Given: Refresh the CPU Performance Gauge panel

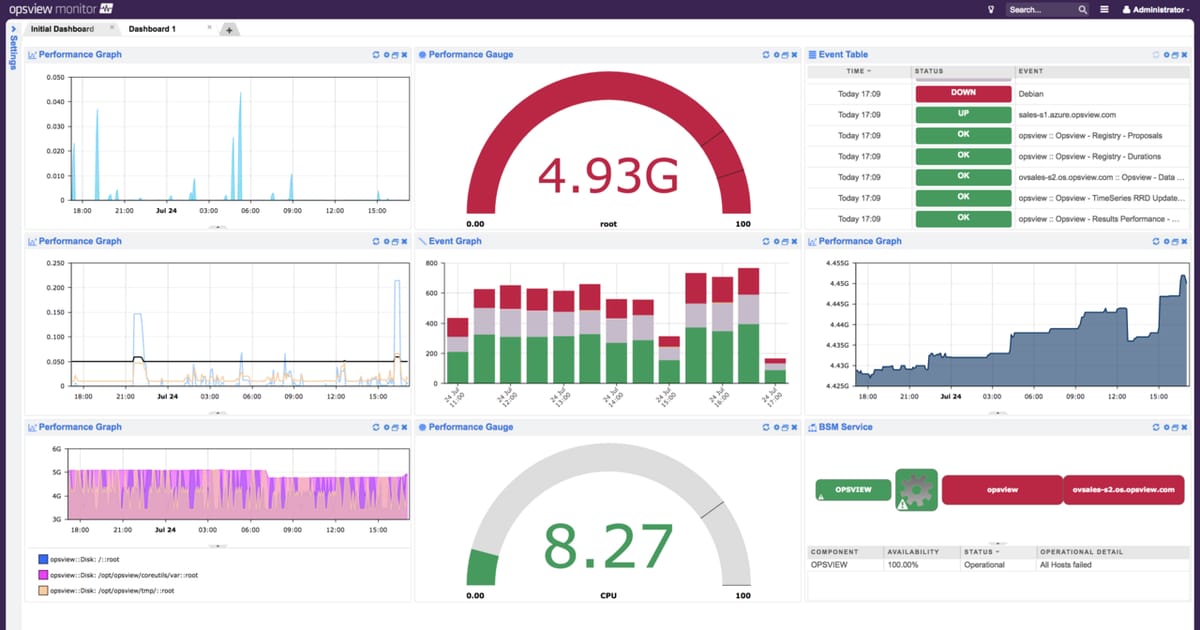Looking at the screenshot, I should point(765,427).
